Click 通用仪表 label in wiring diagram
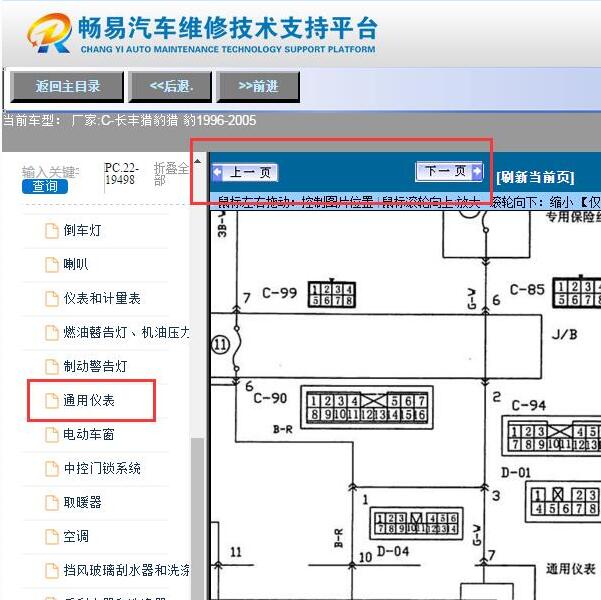 click(x=570, y=569)
